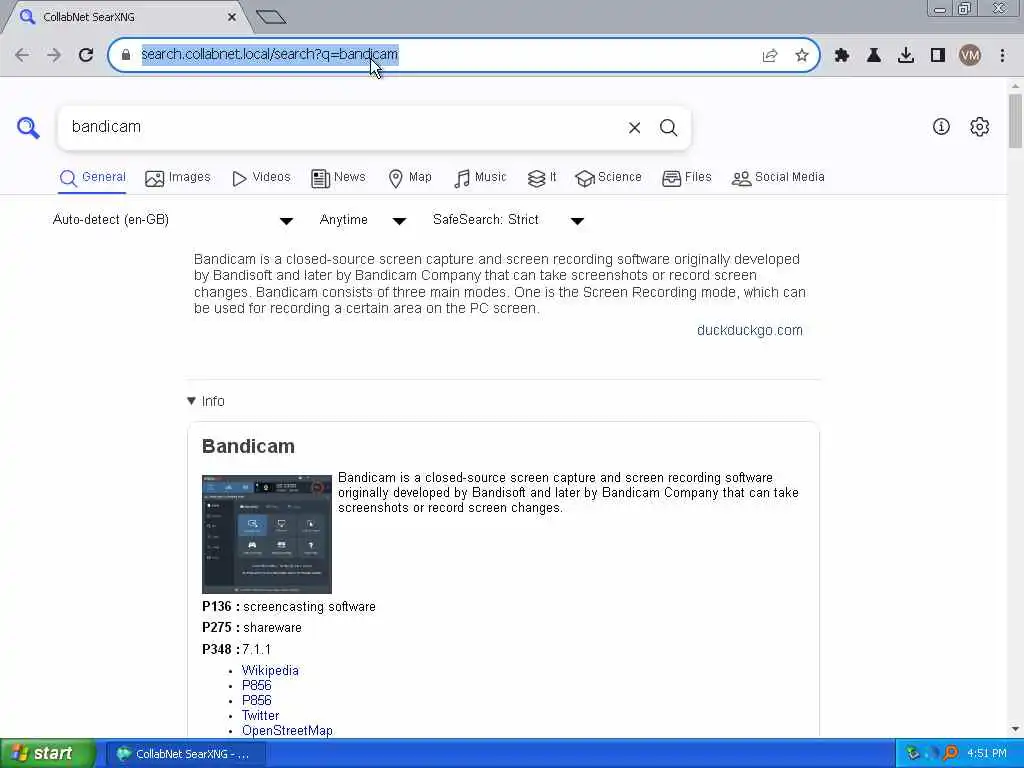
Task: Switch to the It category
Action: tap(542, 178)
